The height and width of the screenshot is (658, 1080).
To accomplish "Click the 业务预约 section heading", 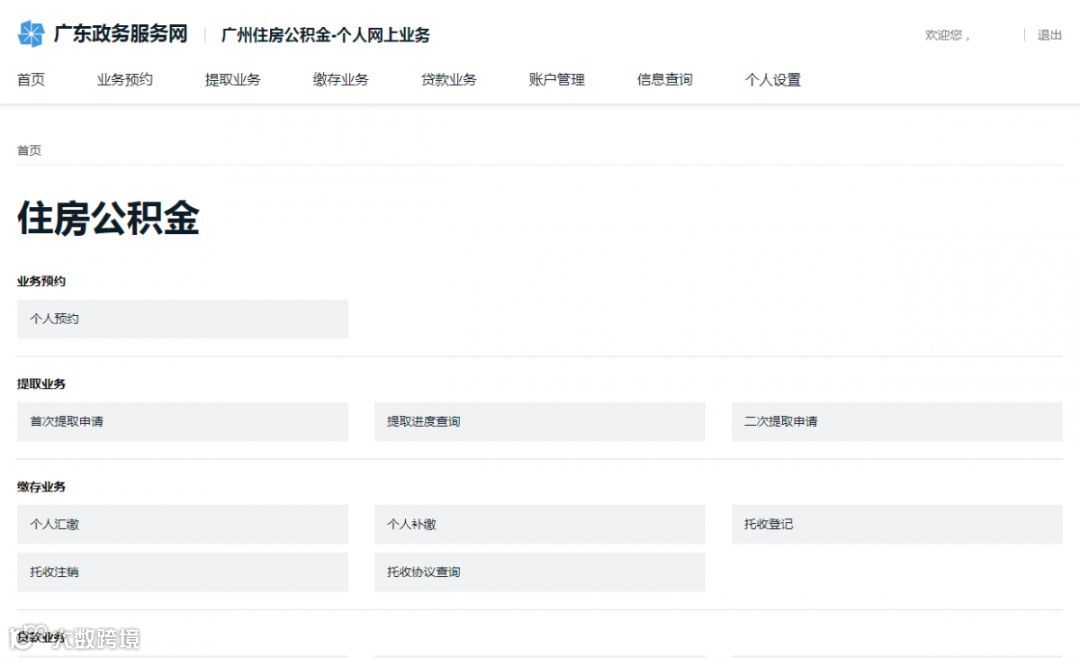I will tap(41, 281).
